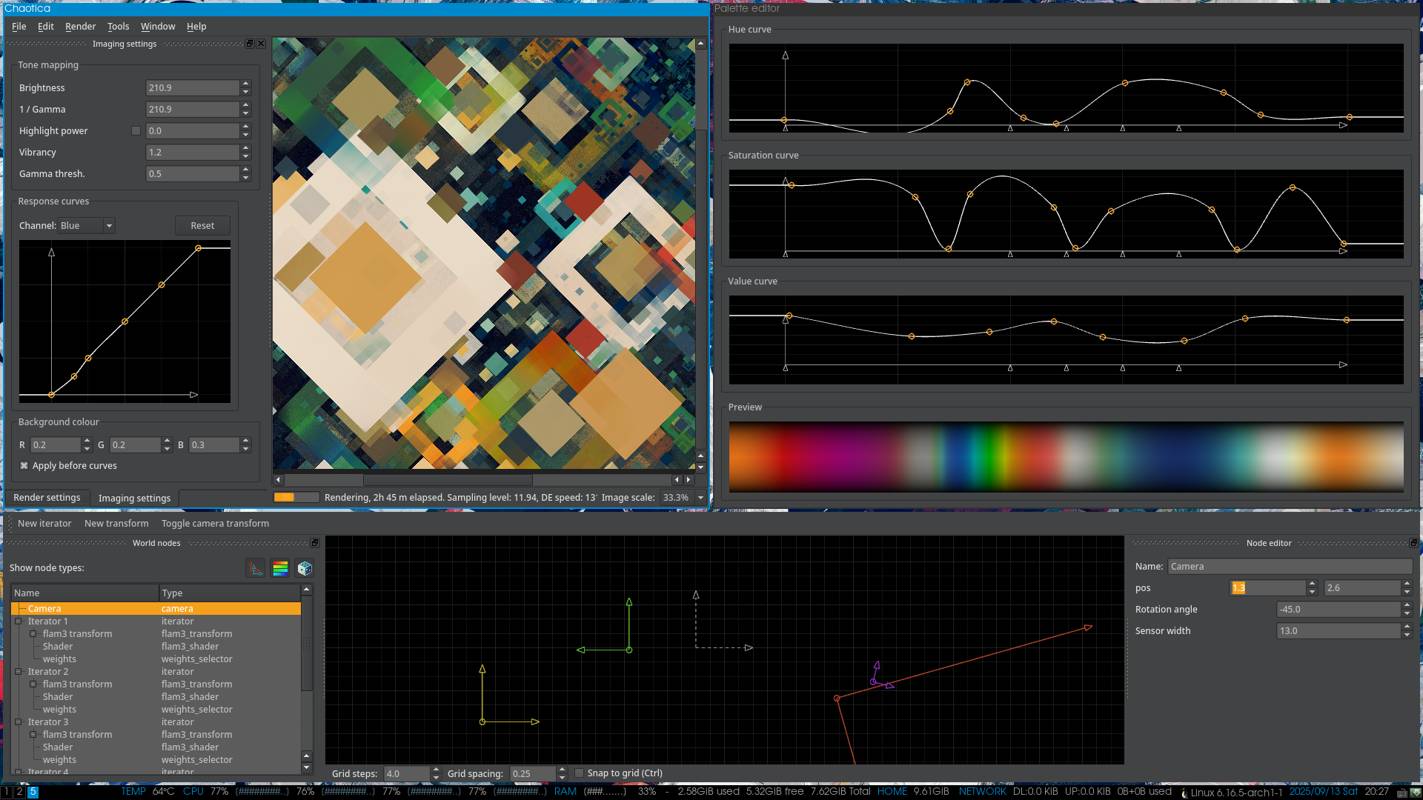Float the Imaging settings panel
The height and width of the screenshot is (800, 1423).
[249, 44]
